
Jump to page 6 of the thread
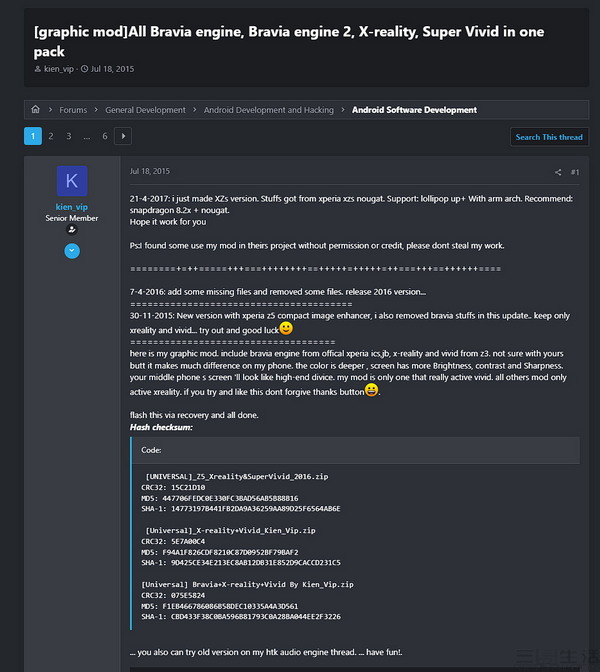tap(105, 136)
